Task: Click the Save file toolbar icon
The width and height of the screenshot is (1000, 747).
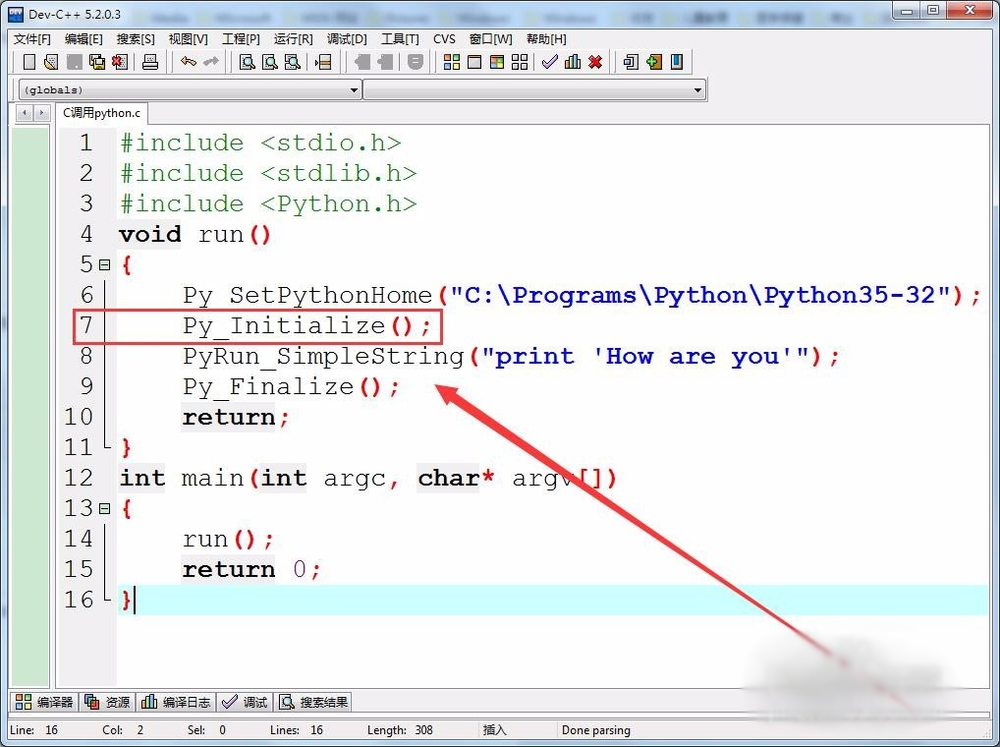Action: point(74,62)
